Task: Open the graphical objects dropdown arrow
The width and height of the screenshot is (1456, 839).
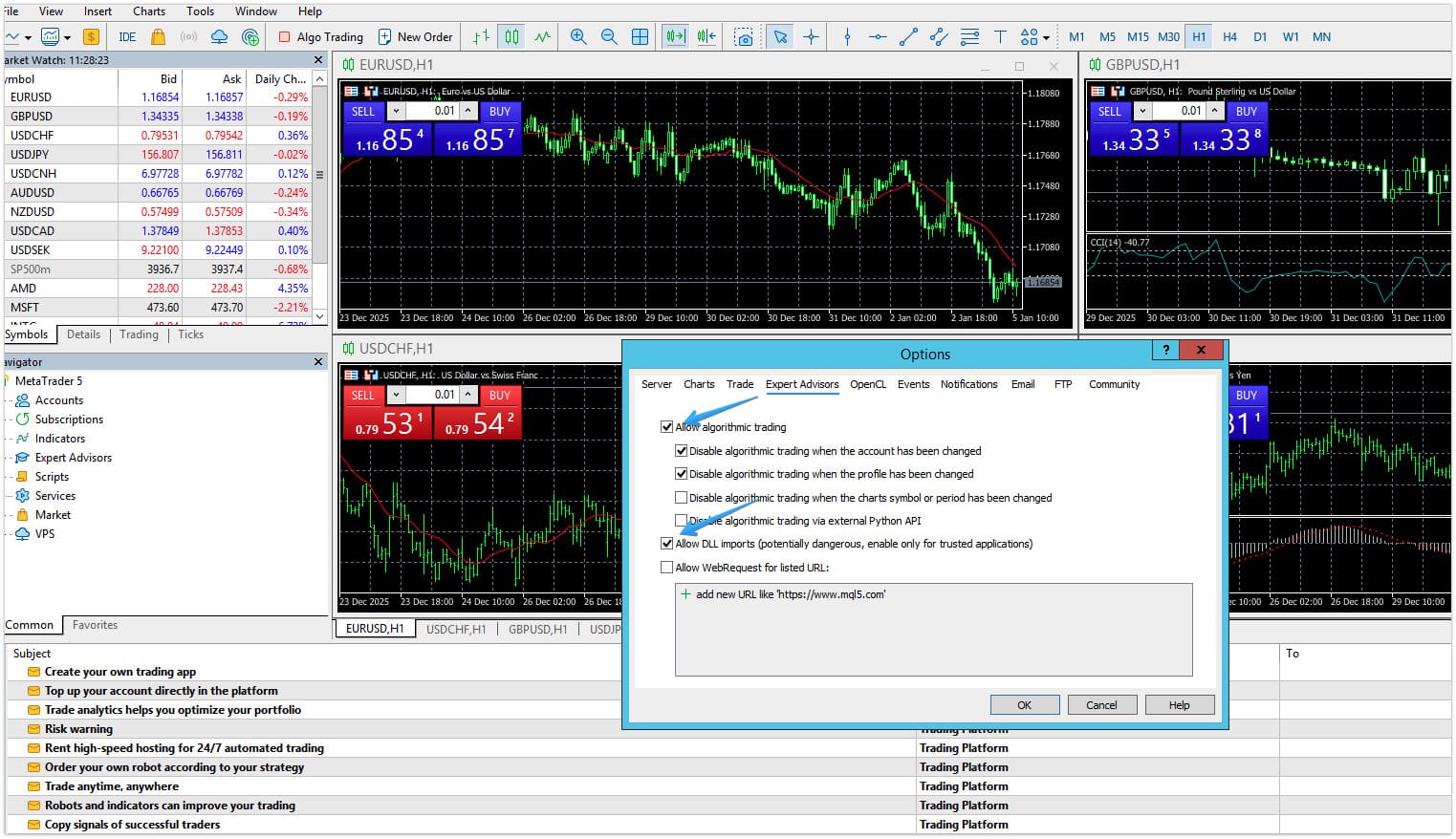Action: [1046, 38]
